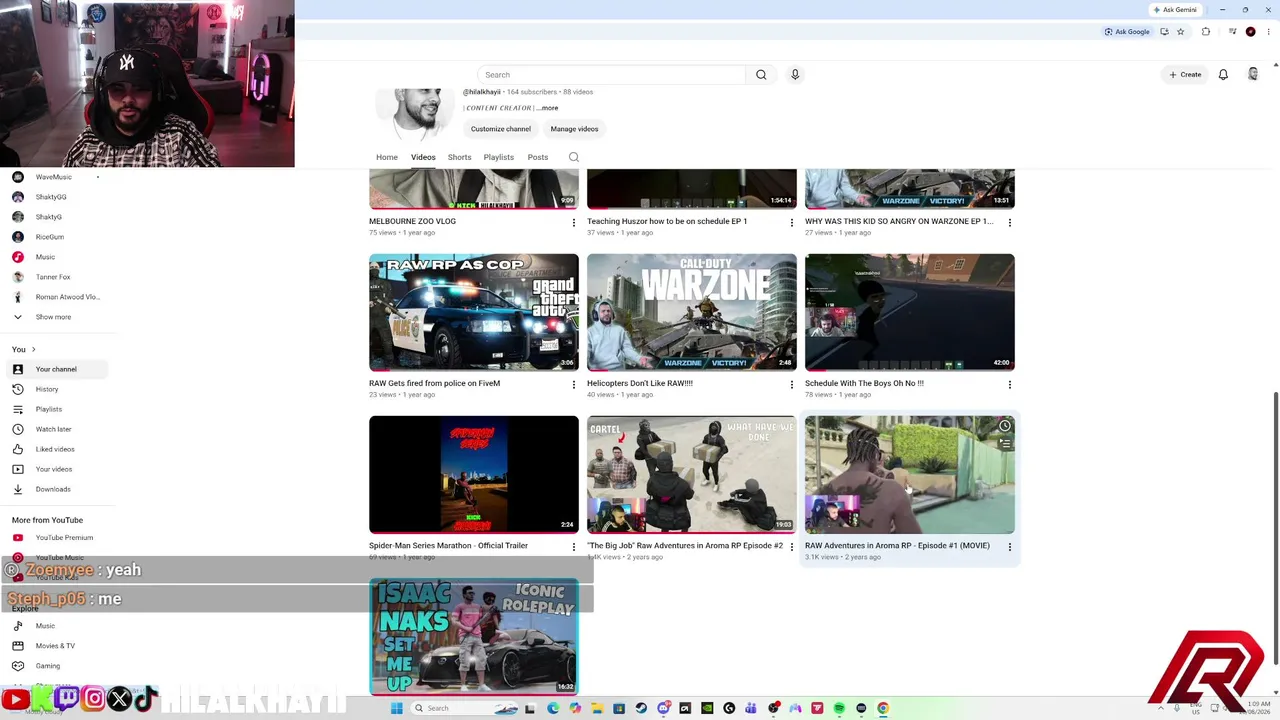The image size is (1280, 720).
Task: Bookmark this page with the star icon
Action: (1181, 32)
